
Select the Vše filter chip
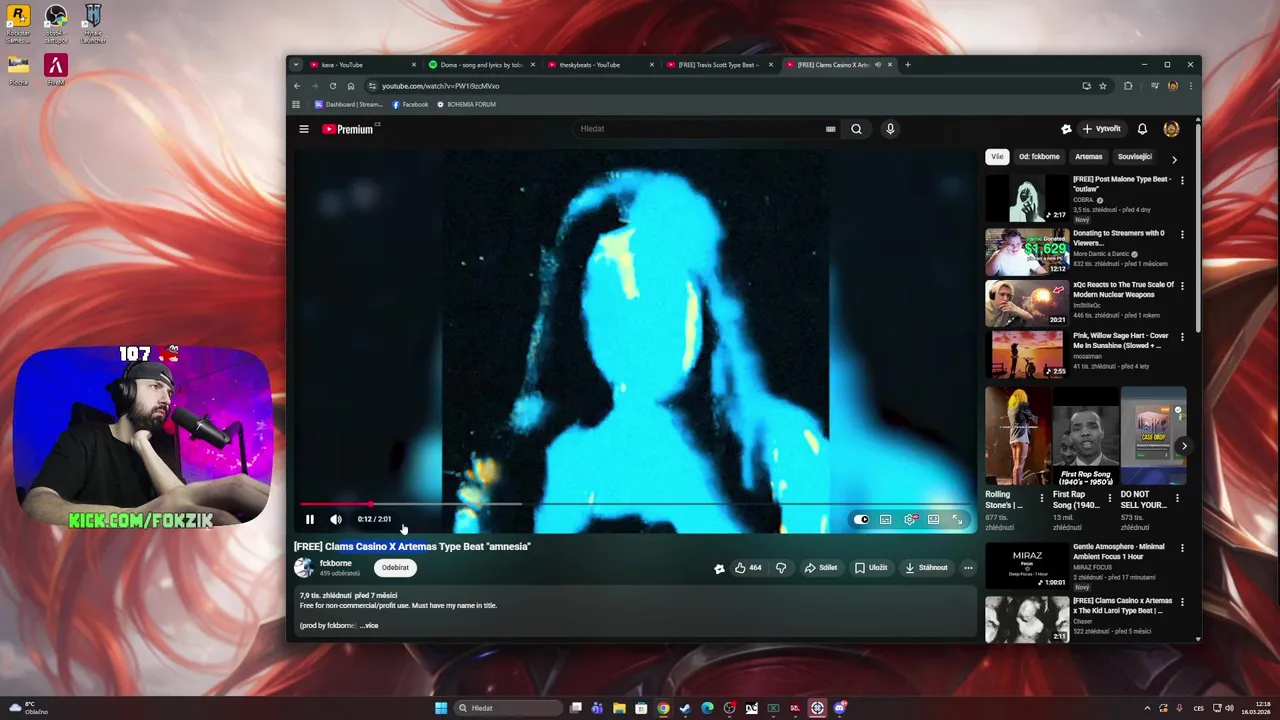tap(997, 157)
